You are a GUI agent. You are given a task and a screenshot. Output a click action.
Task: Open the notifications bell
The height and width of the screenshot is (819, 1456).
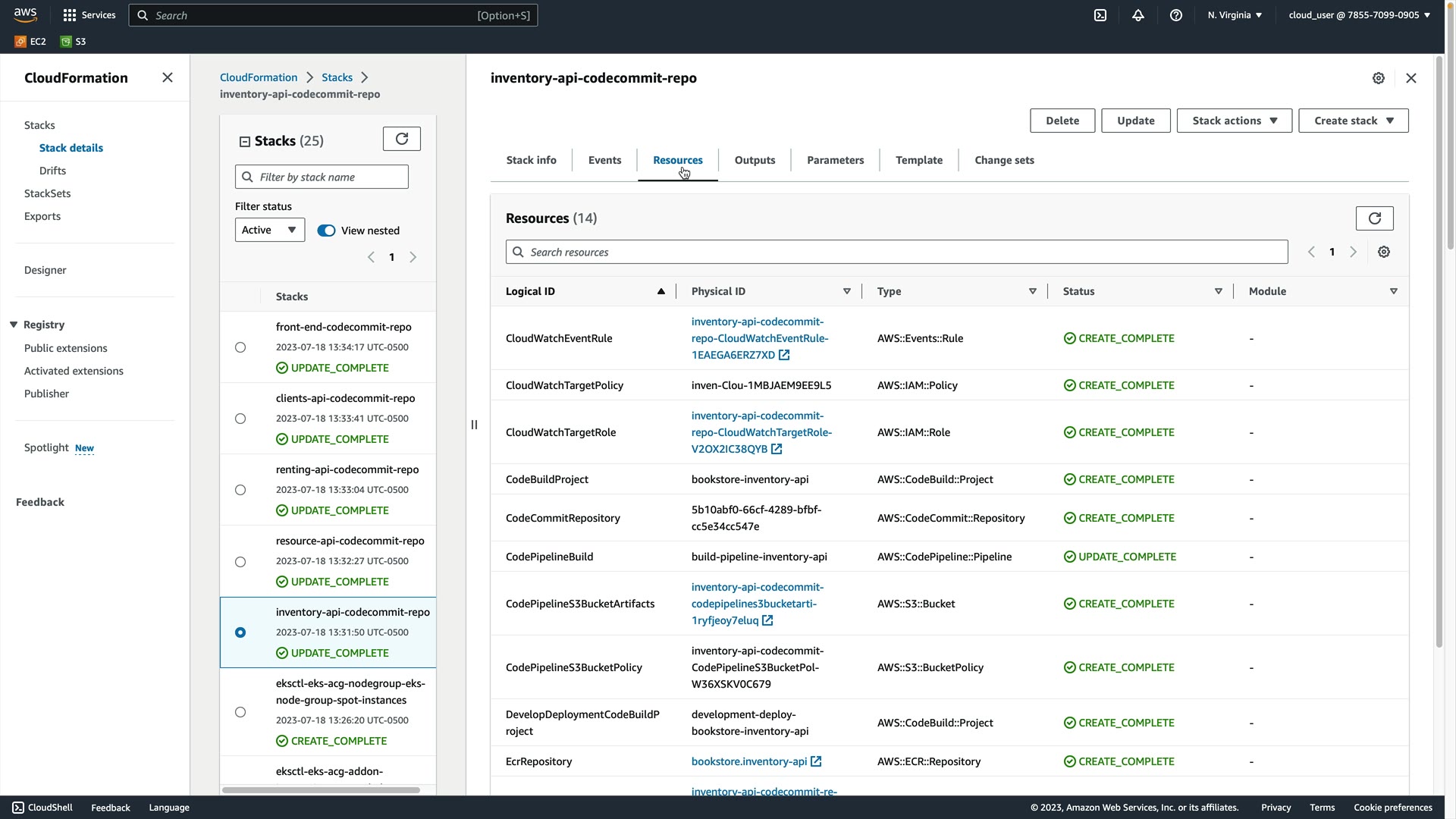1138,15
